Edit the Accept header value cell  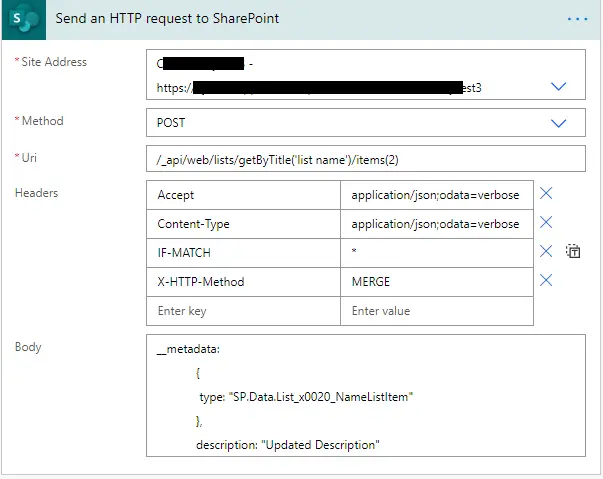pos(437,195)
